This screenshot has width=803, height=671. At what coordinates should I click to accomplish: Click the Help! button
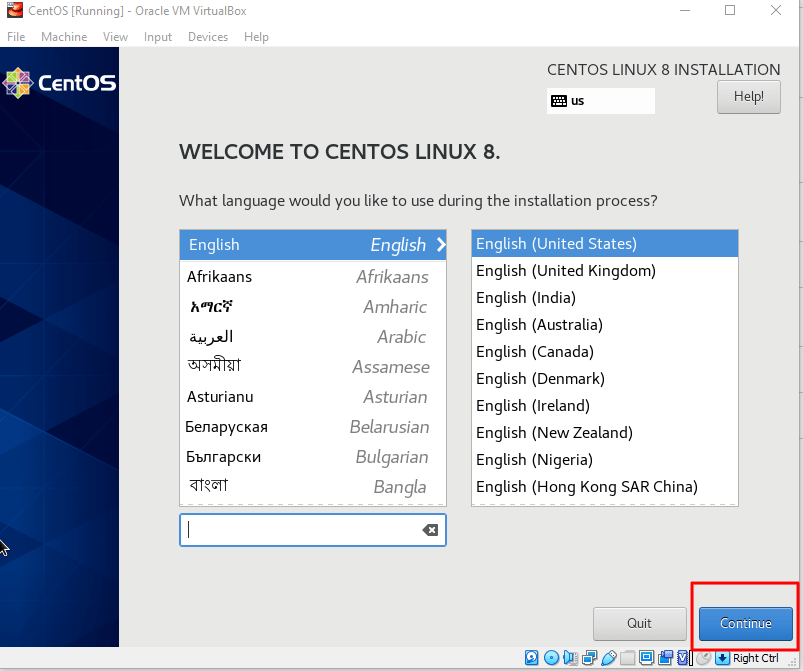(x=749, y=96)
